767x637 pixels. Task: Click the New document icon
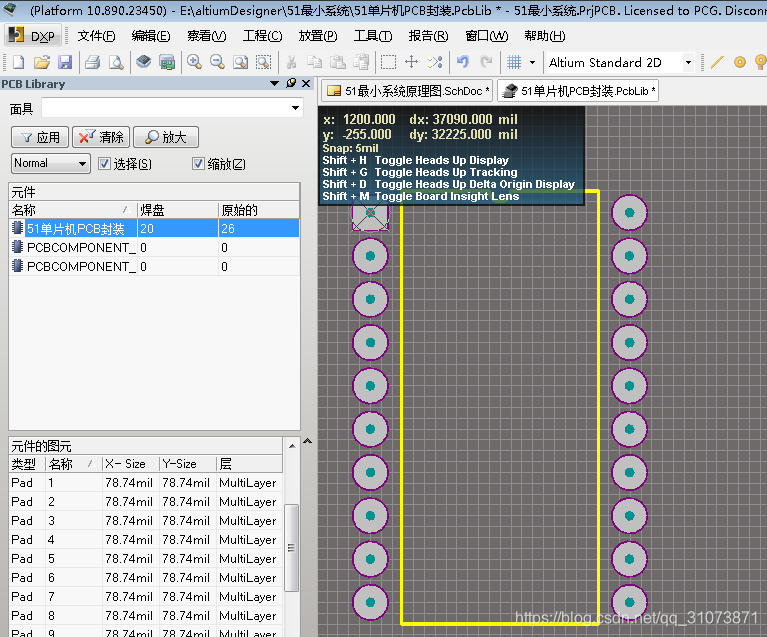[x=18, y=62]
